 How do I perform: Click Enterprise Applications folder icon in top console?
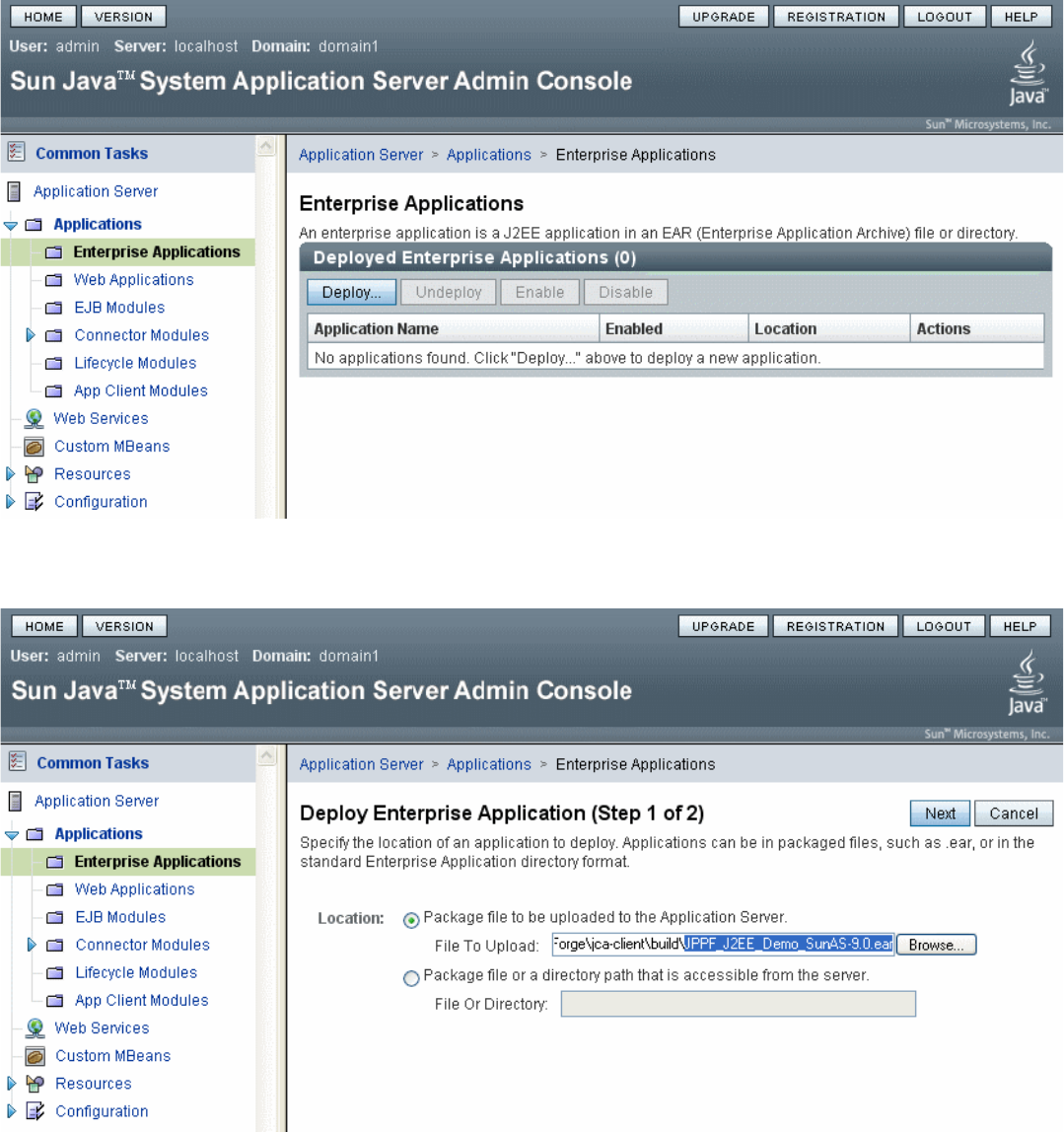[x=54, y=252]
